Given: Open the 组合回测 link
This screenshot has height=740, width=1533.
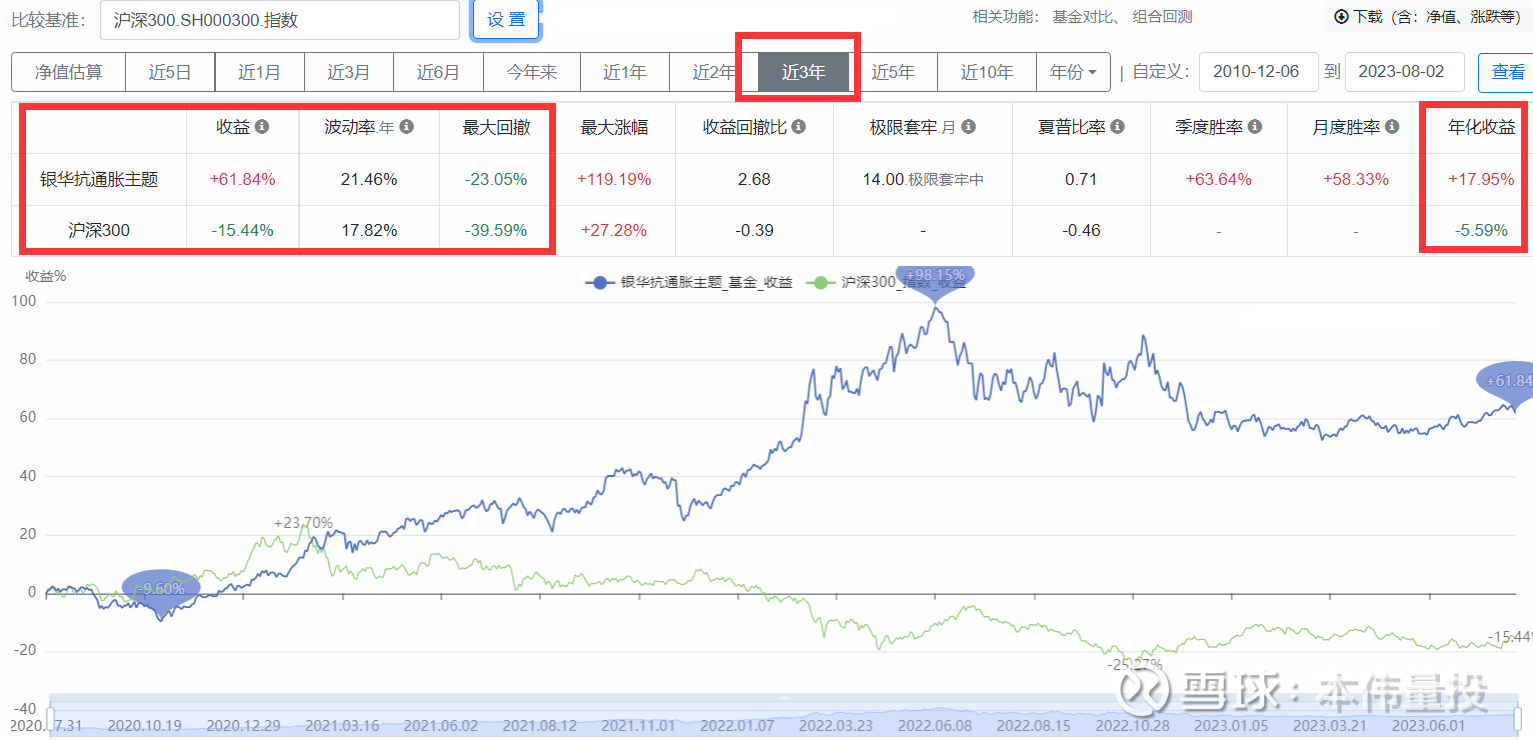Looking at the screenshot, I should pos(1162,17).
